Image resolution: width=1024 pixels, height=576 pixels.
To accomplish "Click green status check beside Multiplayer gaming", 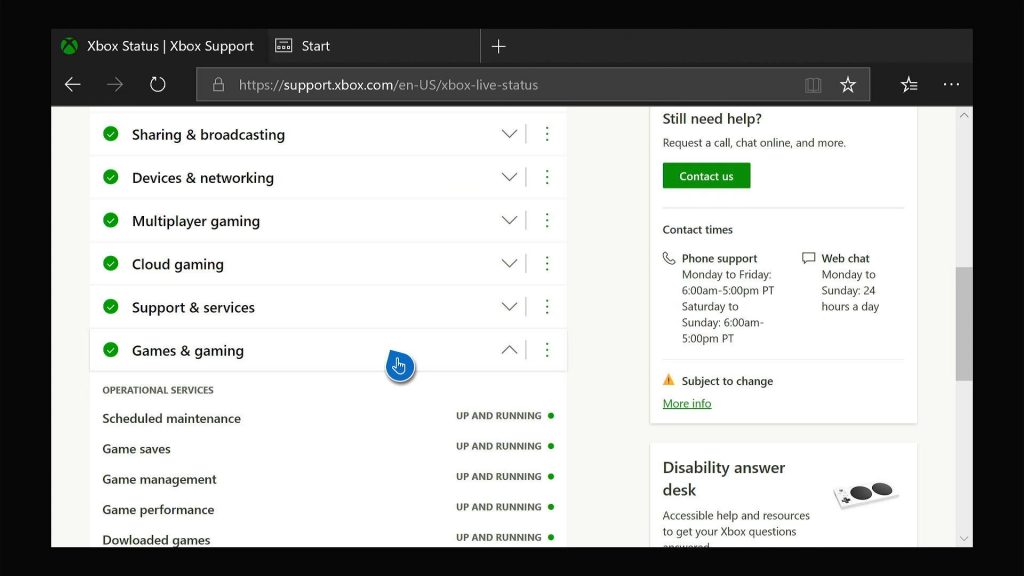I will (111, 220).
